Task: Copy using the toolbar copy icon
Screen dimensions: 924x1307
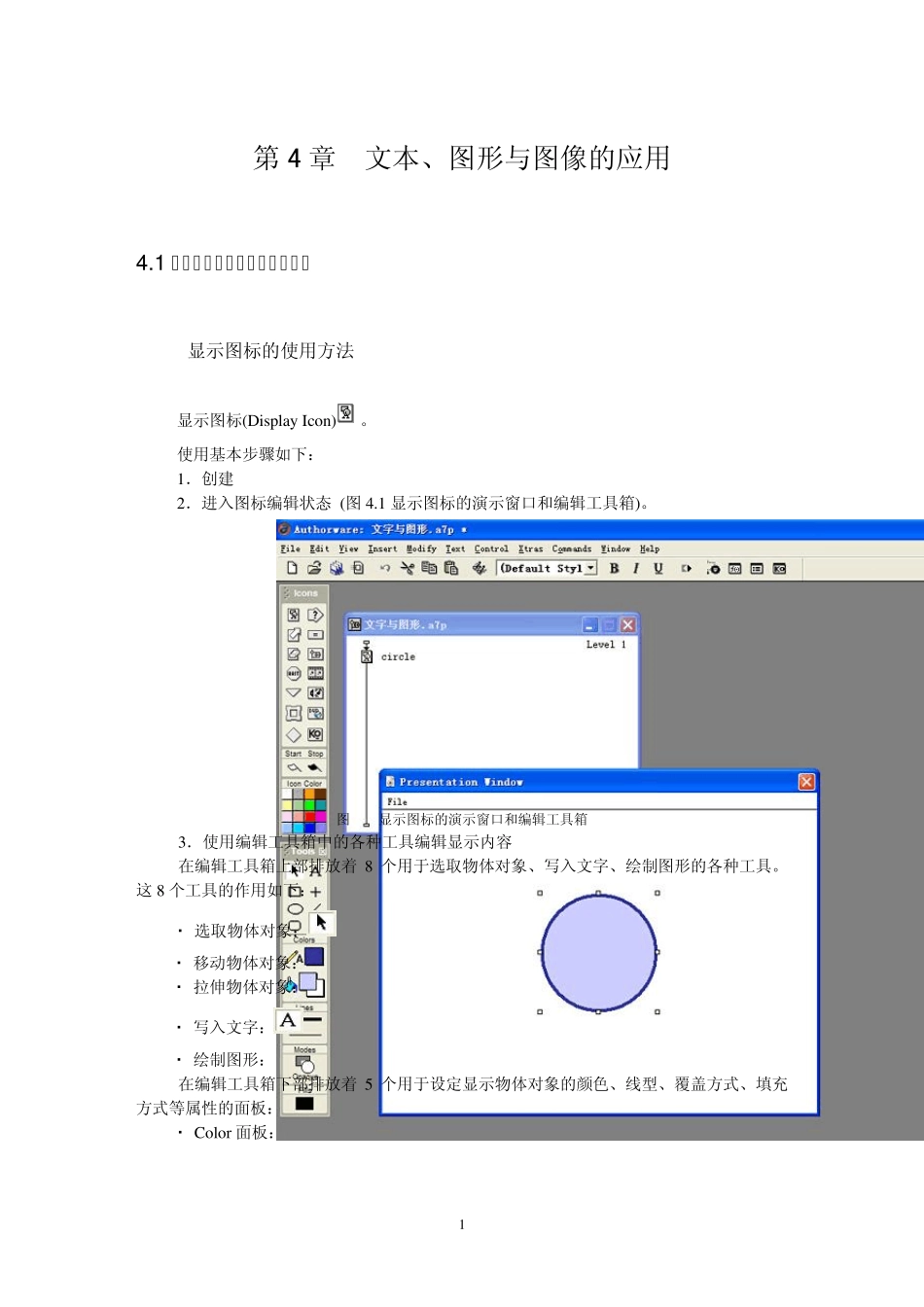Action: (429, 568)
